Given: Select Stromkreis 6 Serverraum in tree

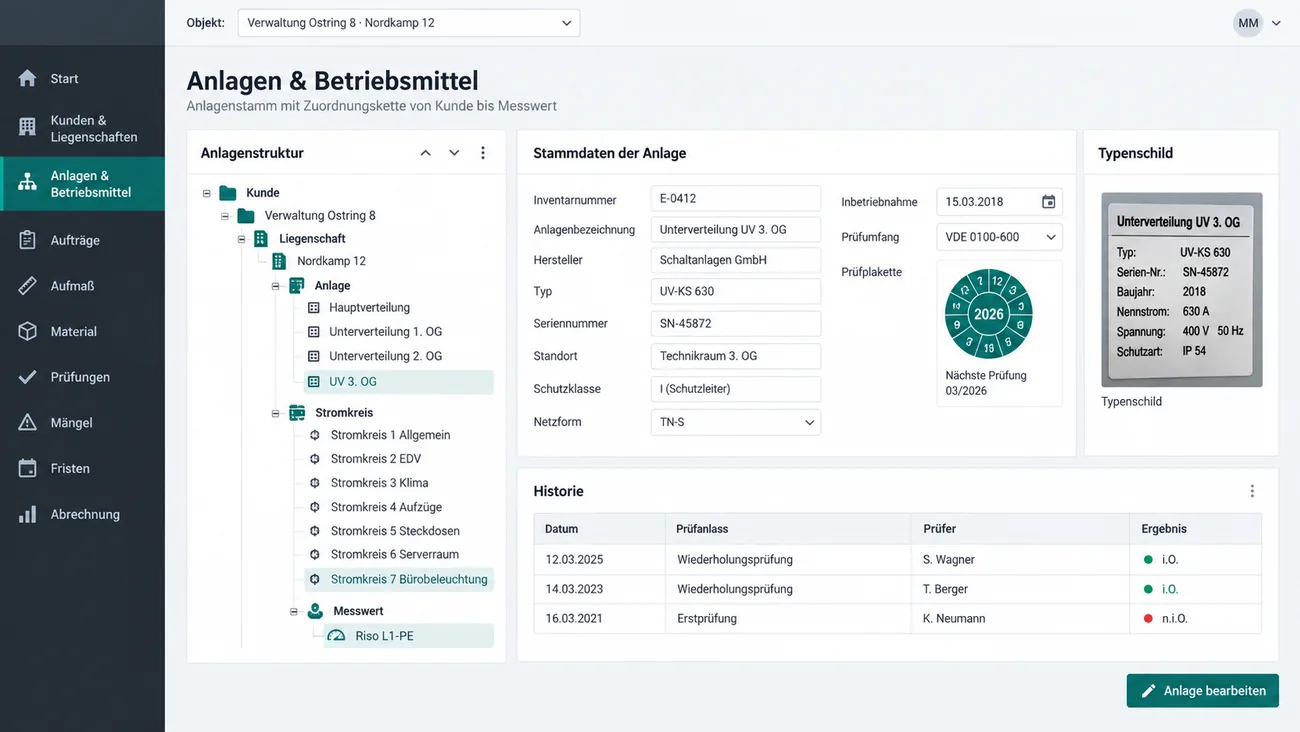Looking at the screenshot, I should coord(395,555).
